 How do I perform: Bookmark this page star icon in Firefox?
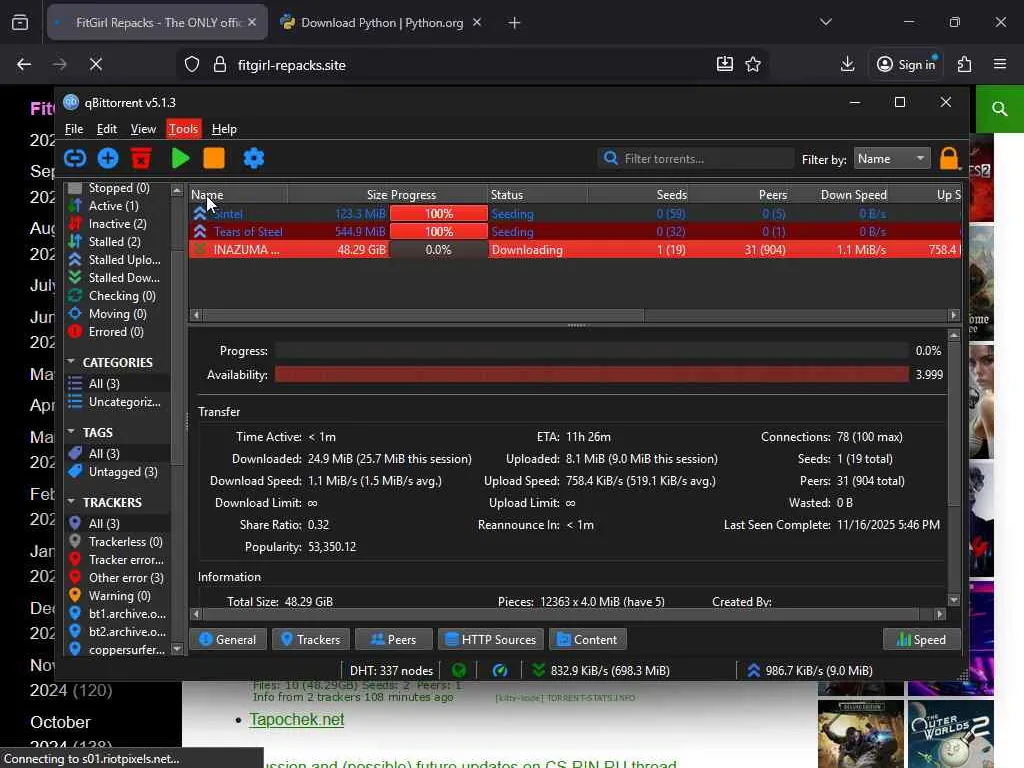coord(753,64)
